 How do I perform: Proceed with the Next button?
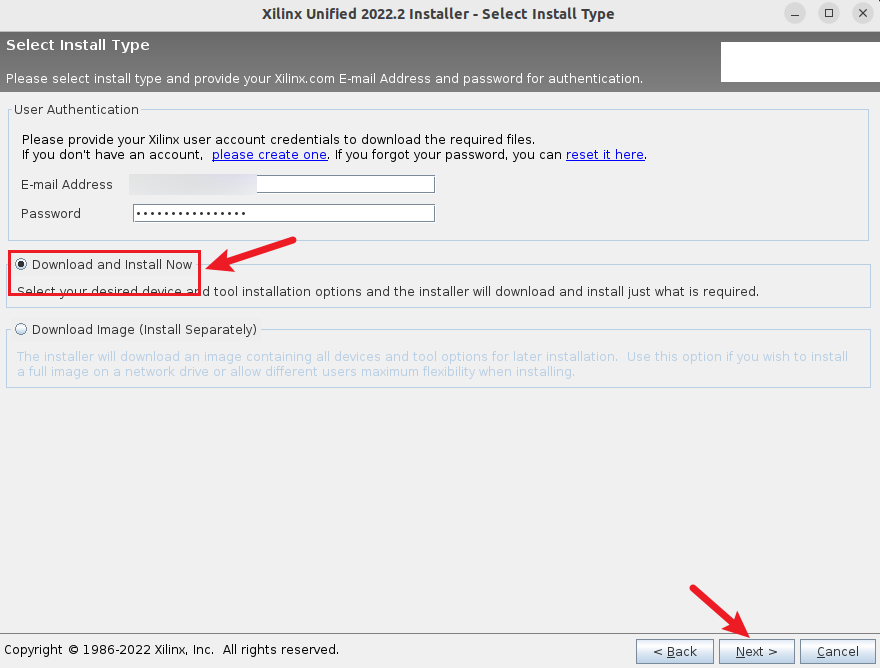coord(757,651)
